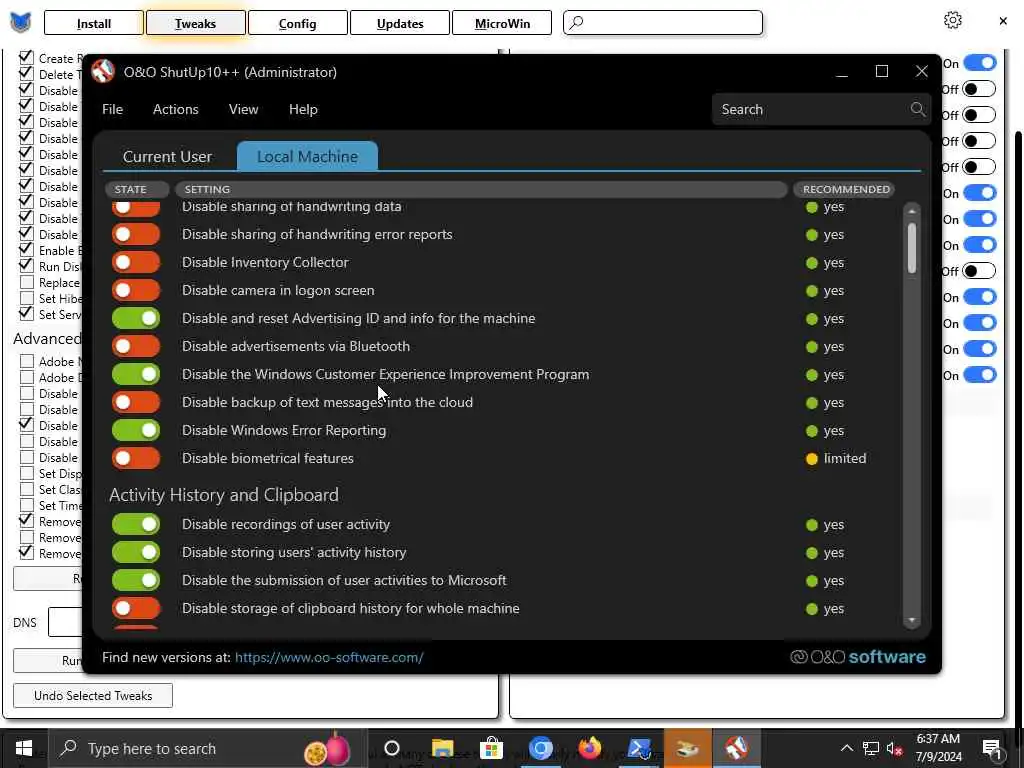This screenshot has width=1024, height=768.
Task: Toggle Disable recordings of user activity
Action: 136,524
